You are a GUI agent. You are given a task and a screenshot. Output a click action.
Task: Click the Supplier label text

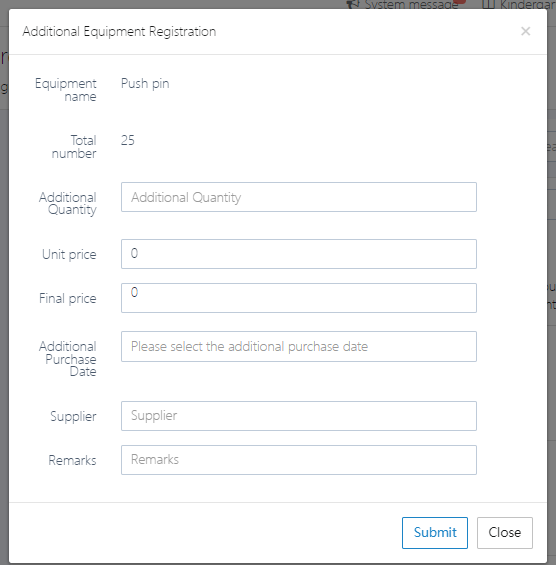[73, 417]
